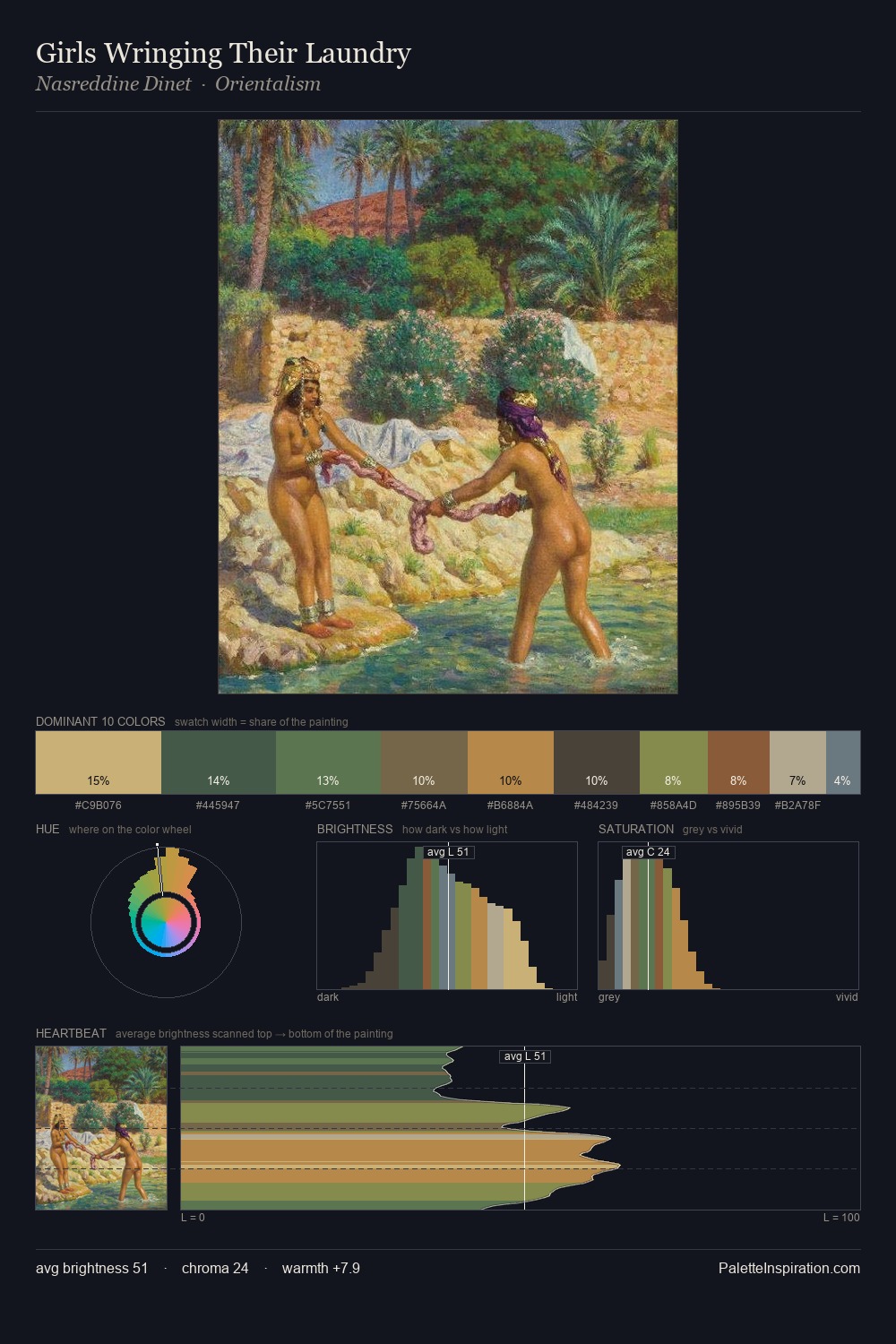Click the avg C 24 saturation label
This screenshot has height=1344, width=896.
click(x=648, y=852)
